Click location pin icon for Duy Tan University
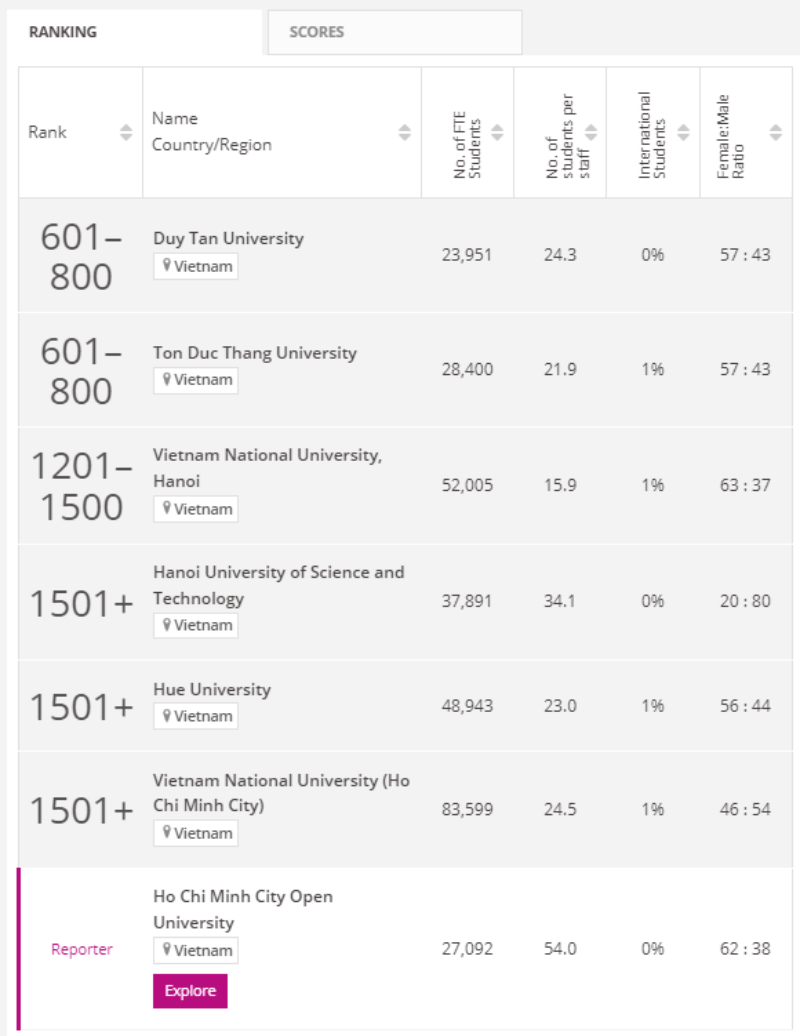 (x=167, y=266)
